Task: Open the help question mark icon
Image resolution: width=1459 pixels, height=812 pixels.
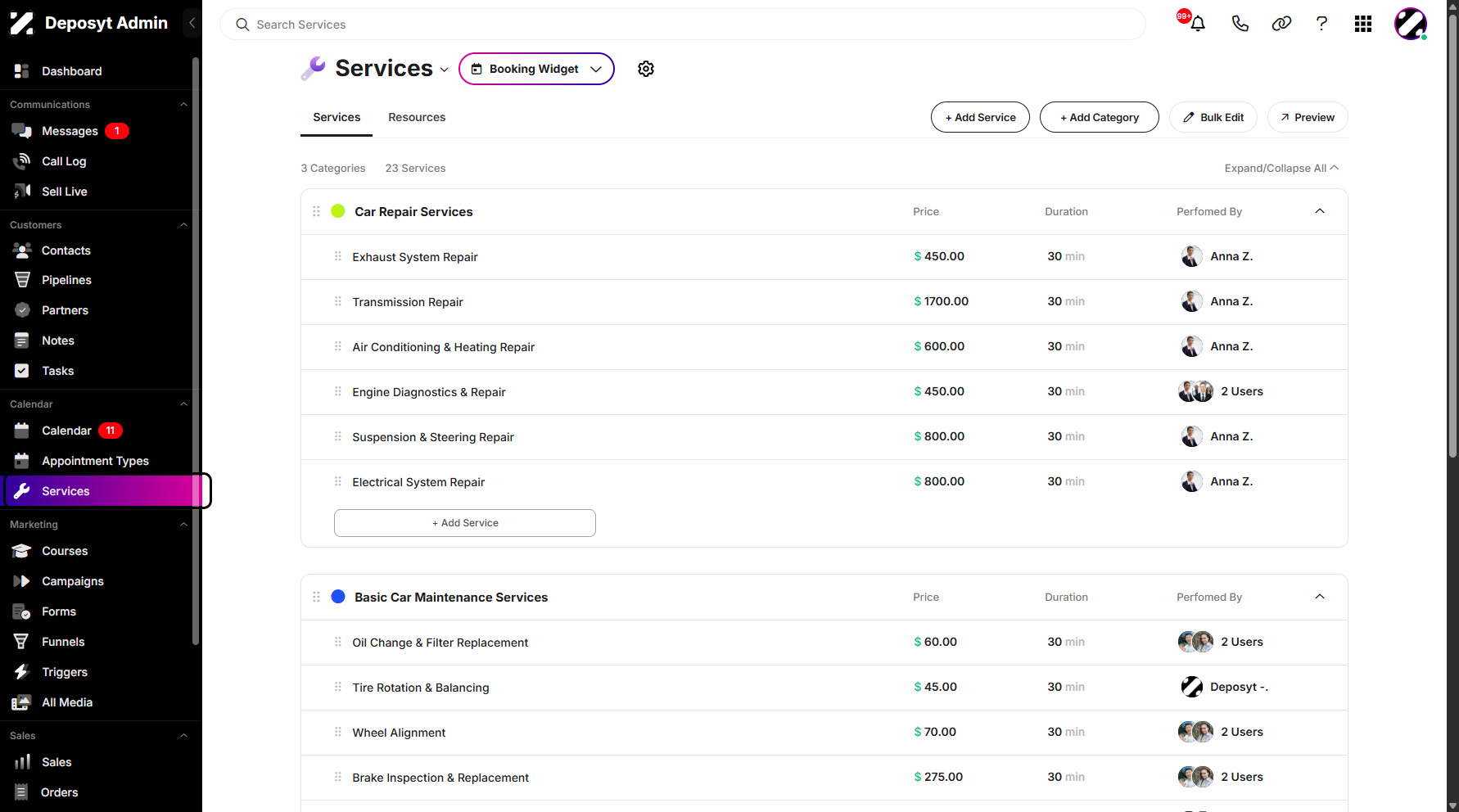Action: point(1321,24)
